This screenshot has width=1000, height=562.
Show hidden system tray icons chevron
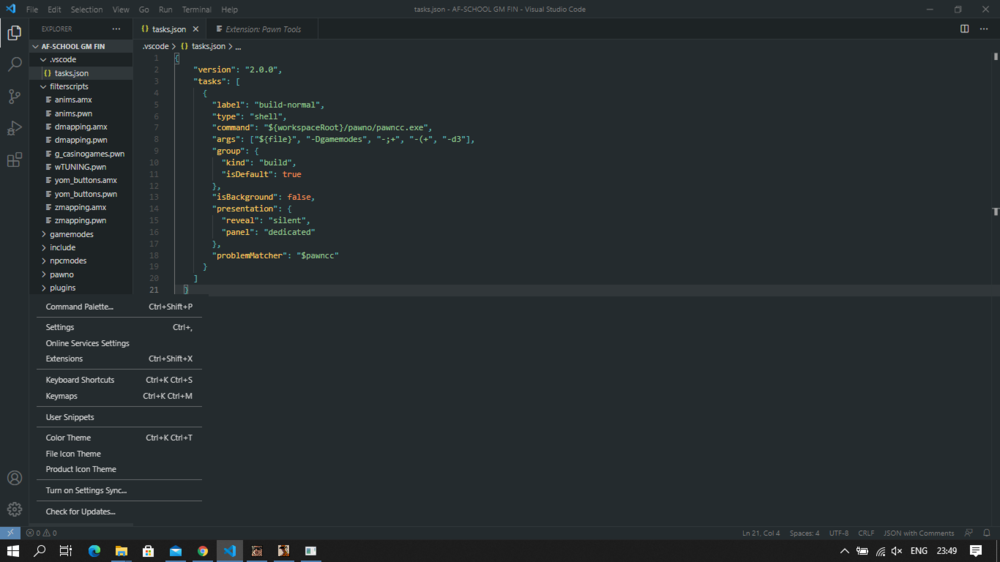tap(844, 551)
